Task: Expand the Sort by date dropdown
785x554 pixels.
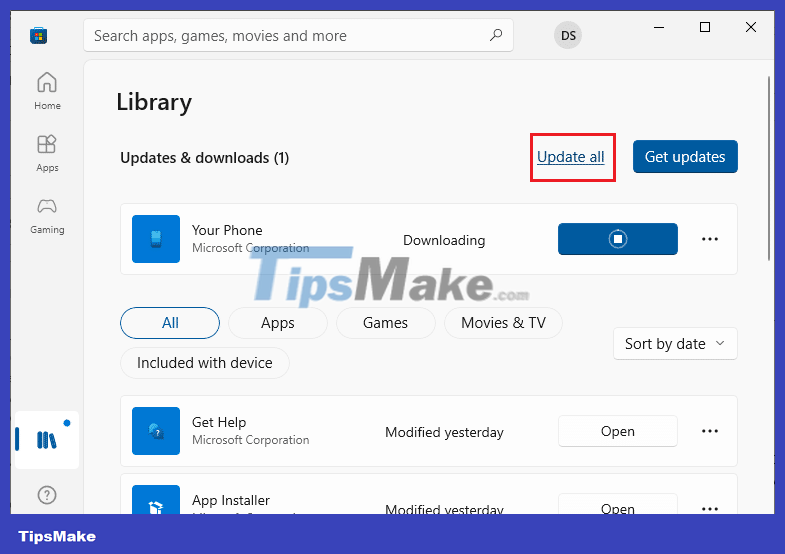Action: point(675,344)
